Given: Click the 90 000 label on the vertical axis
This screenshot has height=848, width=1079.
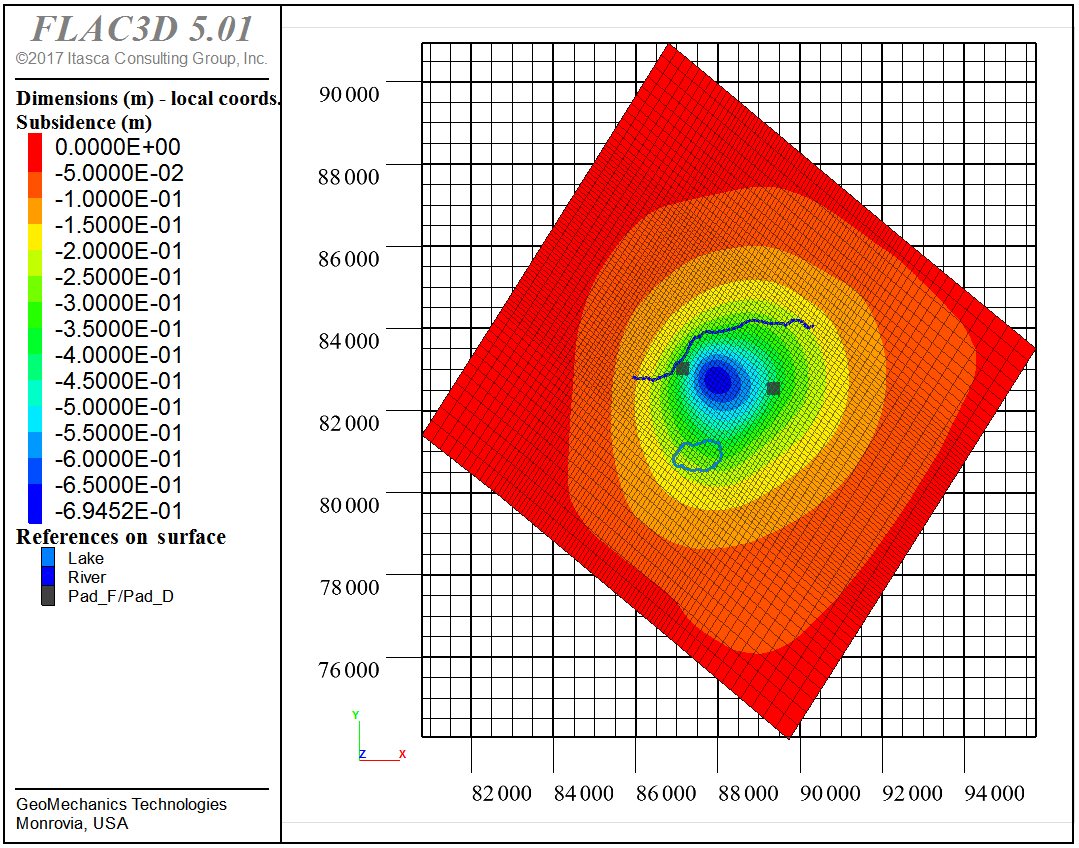Looking at the screenshot, I should pos(349,94).
